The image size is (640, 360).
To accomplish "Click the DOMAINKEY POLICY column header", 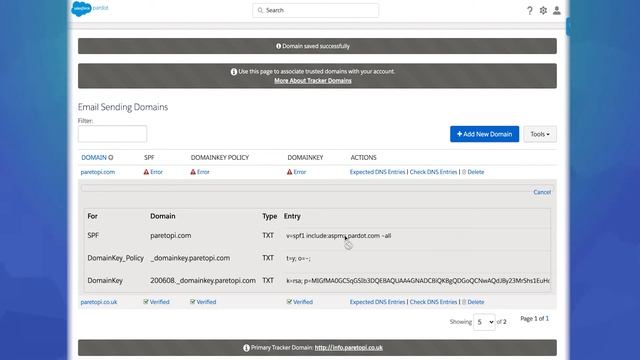I will point(220,158).
